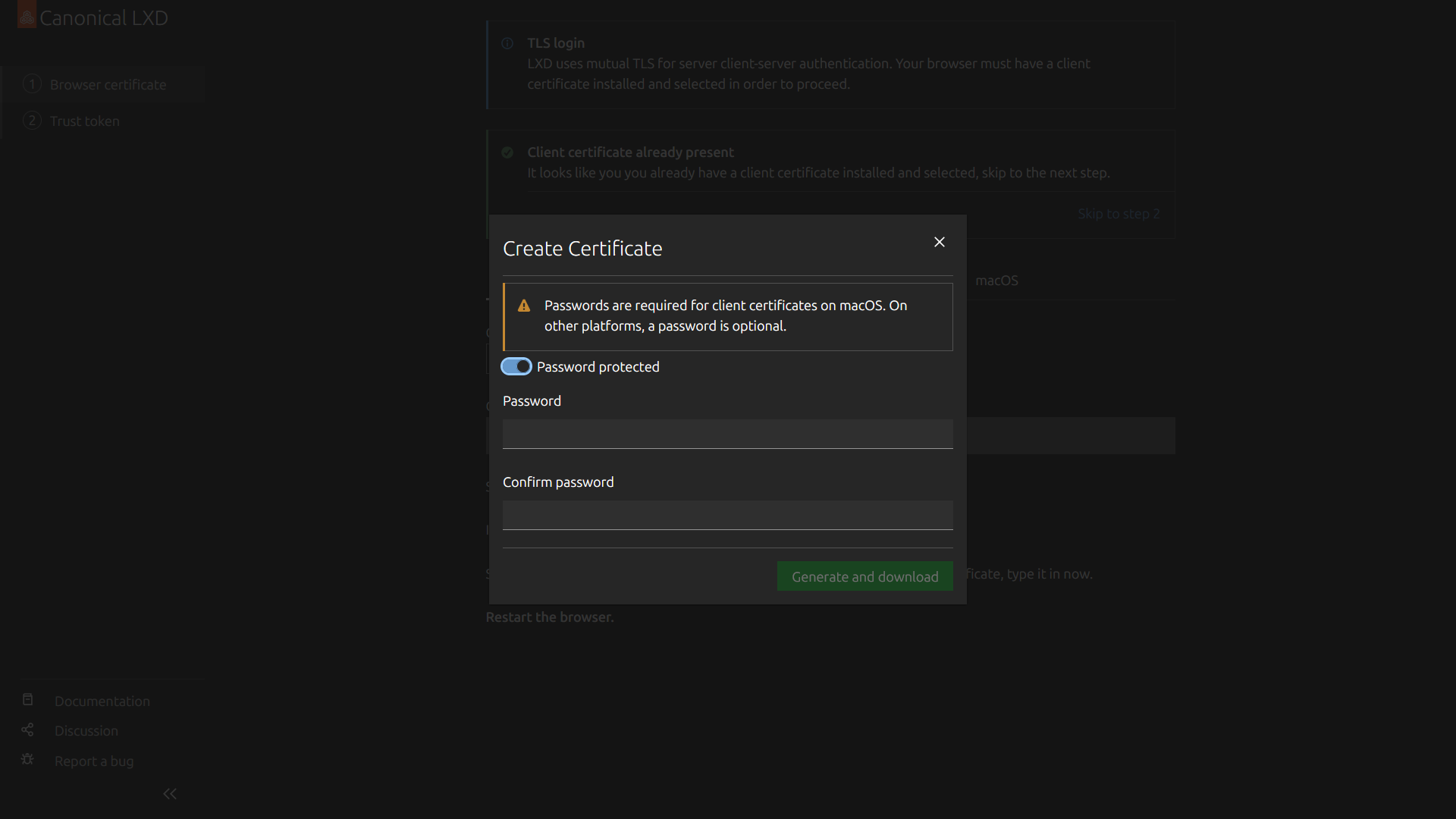This screenshot has height=819, width=1456.
Task: Switch to the macOS tab
Action: point(996,281)
